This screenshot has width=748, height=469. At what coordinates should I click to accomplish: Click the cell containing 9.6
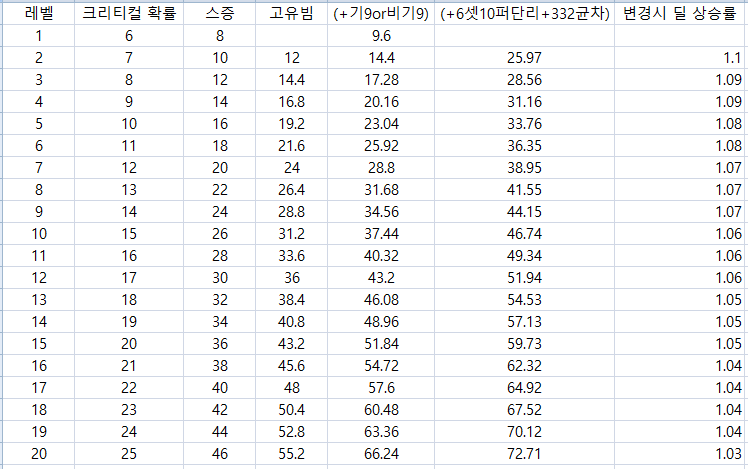coord(380,36)
